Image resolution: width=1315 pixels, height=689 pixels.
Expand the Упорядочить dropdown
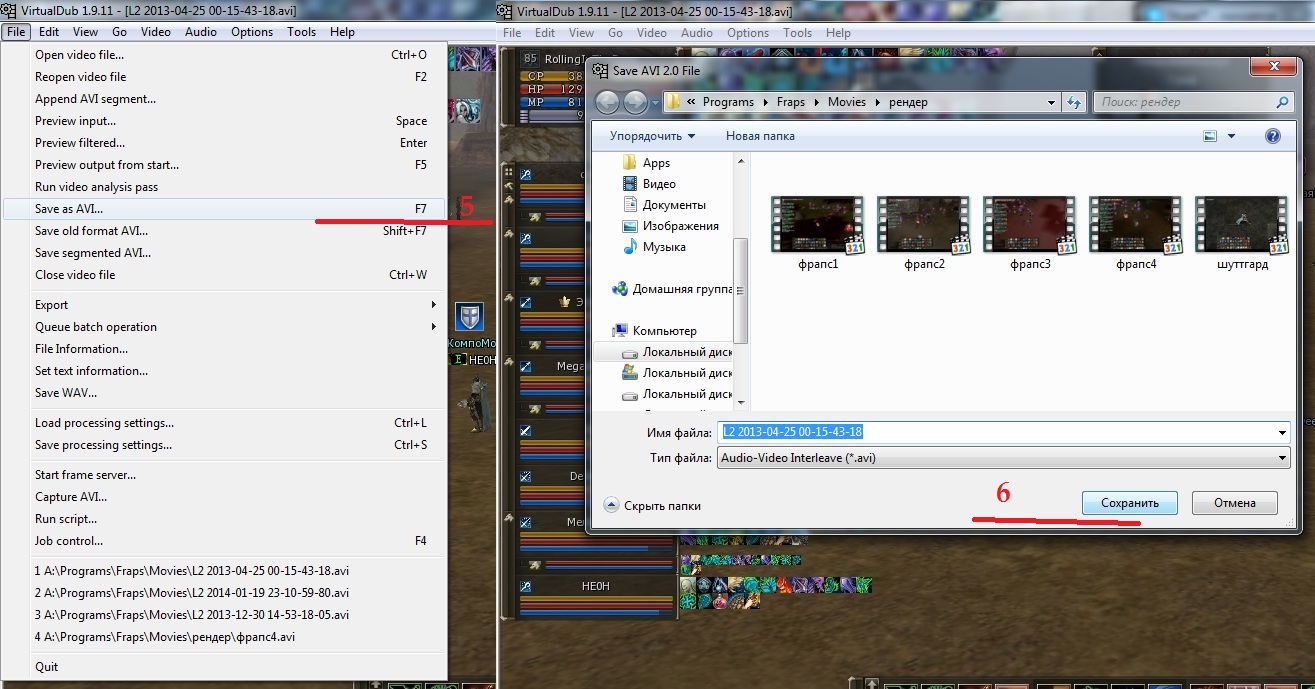tap(652, 136)
